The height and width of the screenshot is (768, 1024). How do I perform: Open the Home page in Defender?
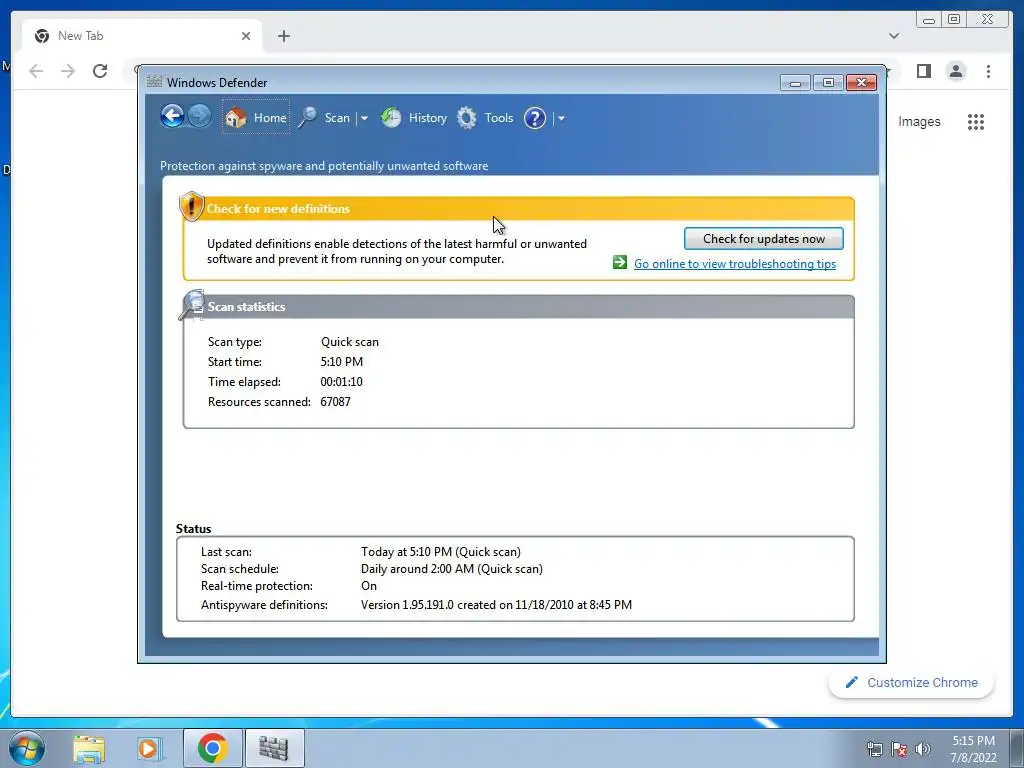pos(256,118)
